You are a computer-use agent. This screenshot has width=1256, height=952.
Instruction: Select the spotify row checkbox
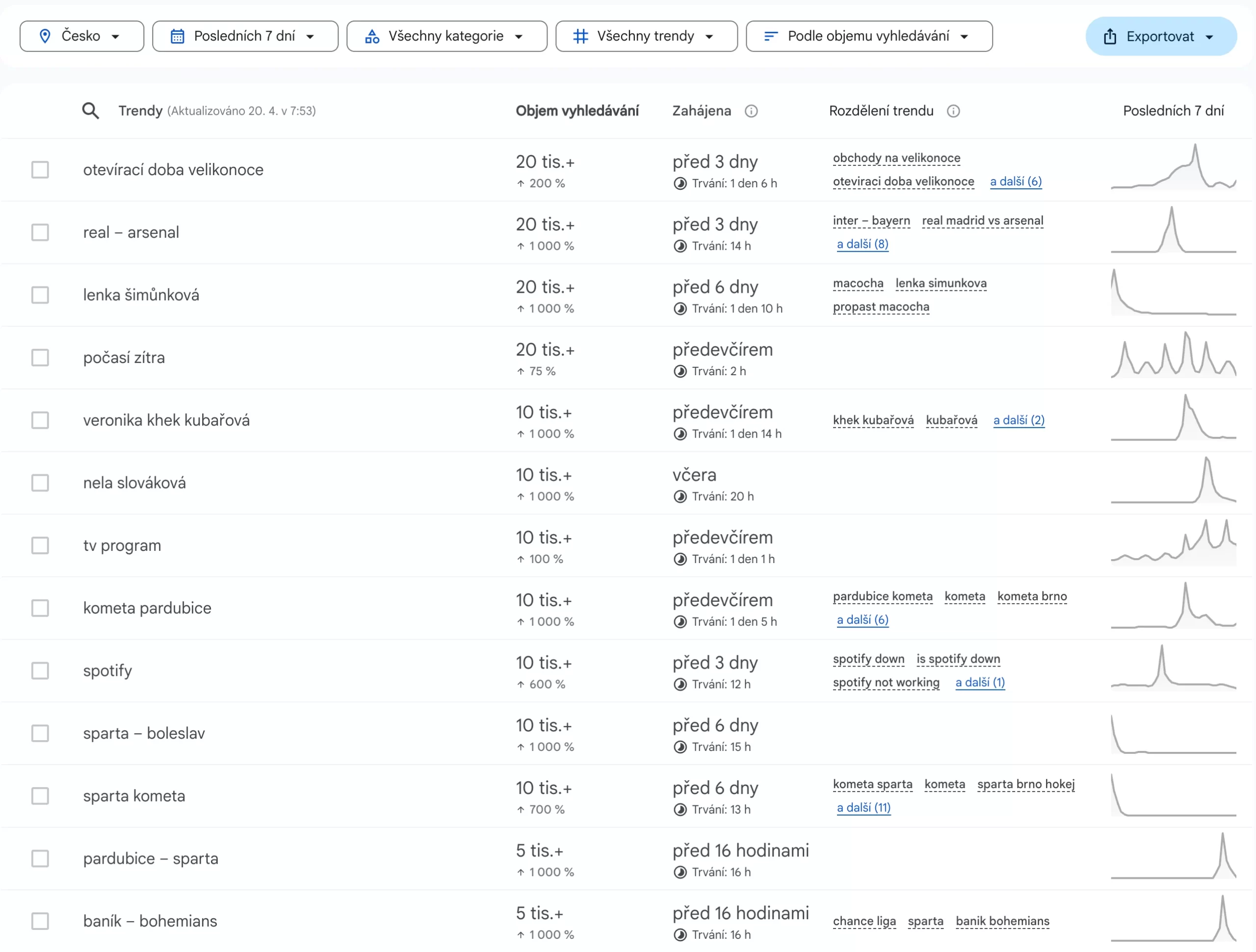click(x=40, y=670)
